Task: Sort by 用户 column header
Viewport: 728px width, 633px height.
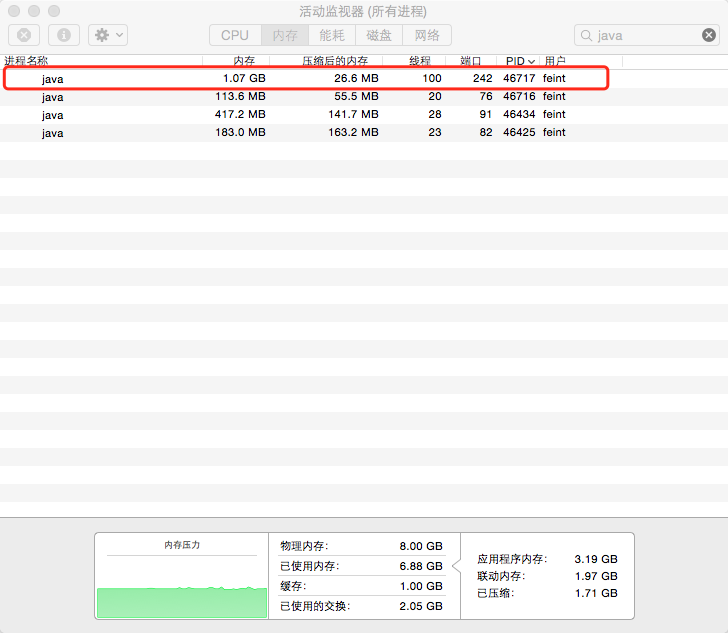Action: click(x=581, y=61)
